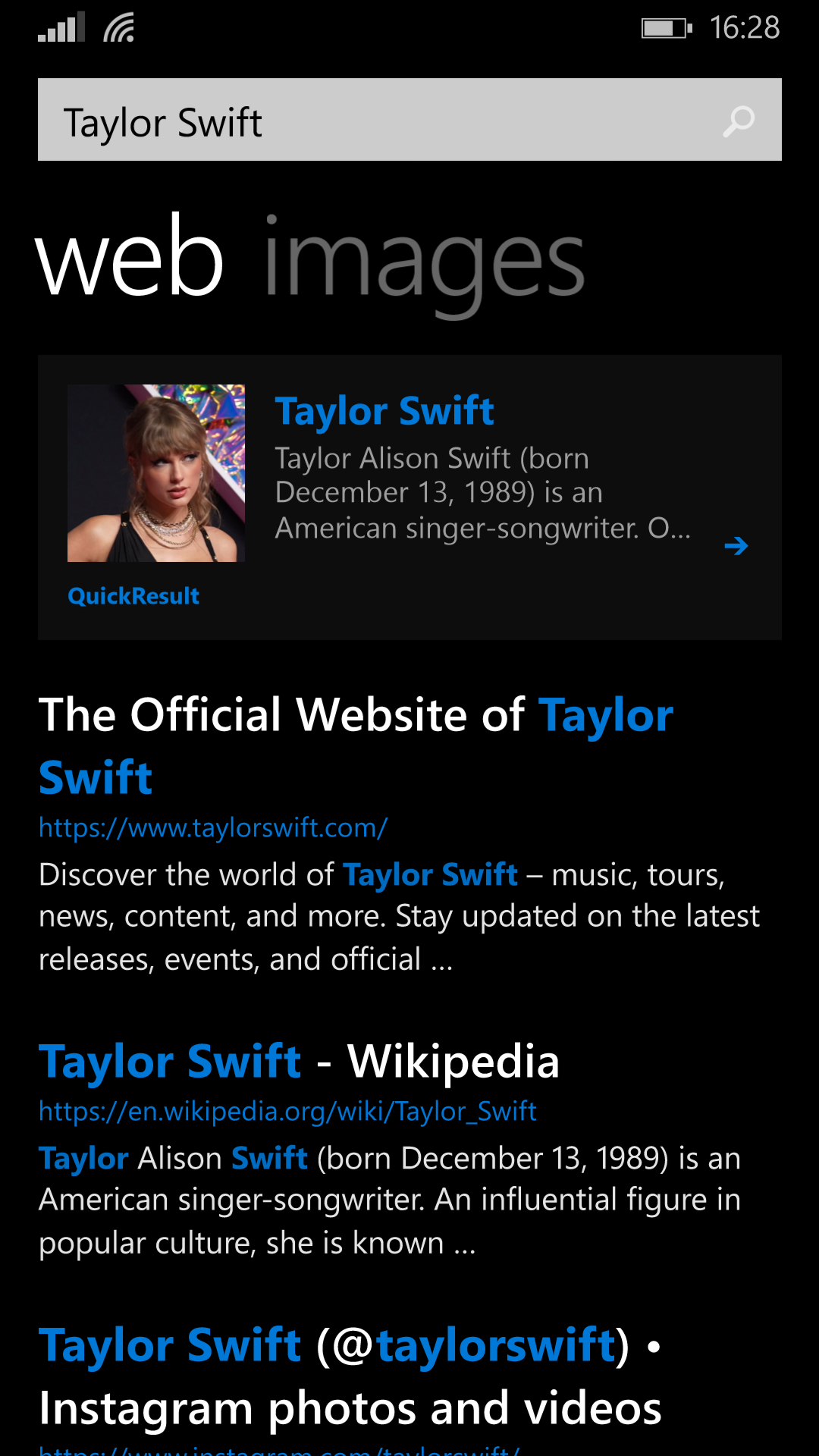Viewport: 819px width, 1456px height.
Task: Tap the QuickResult biography description text
Action: pyautogui.click(x=483, y=494)
